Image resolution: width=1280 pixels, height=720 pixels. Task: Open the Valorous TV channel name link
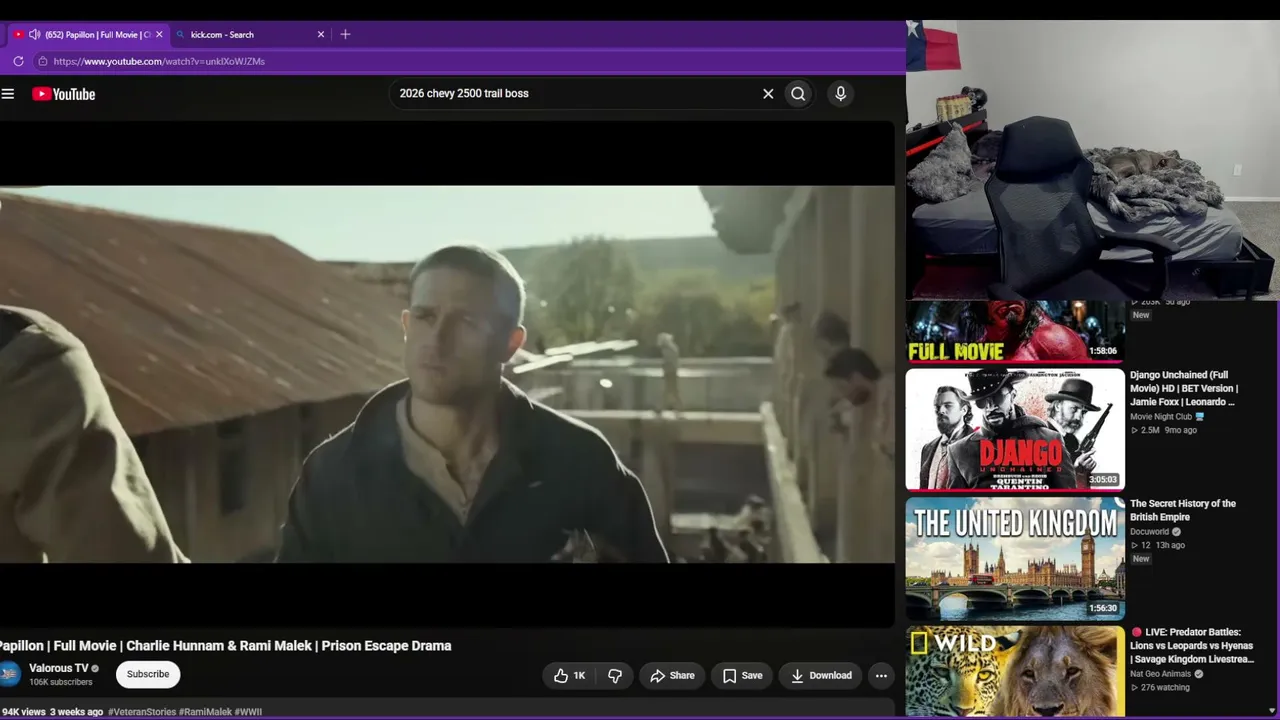click(59, 668)
